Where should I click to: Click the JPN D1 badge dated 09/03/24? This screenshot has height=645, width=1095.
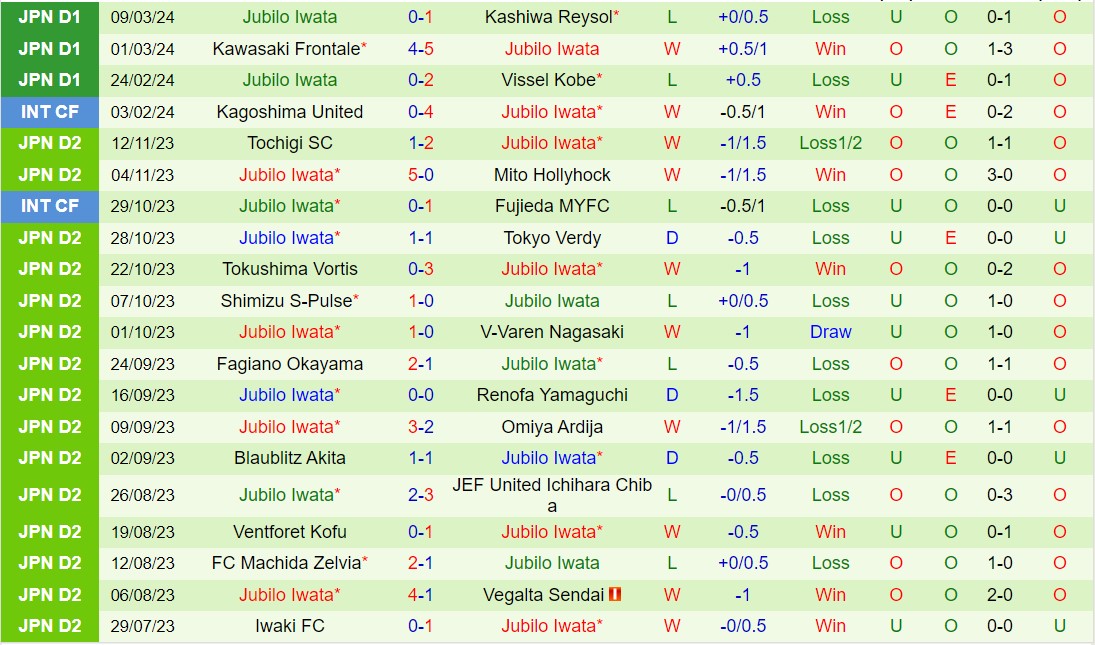(50, 17)
